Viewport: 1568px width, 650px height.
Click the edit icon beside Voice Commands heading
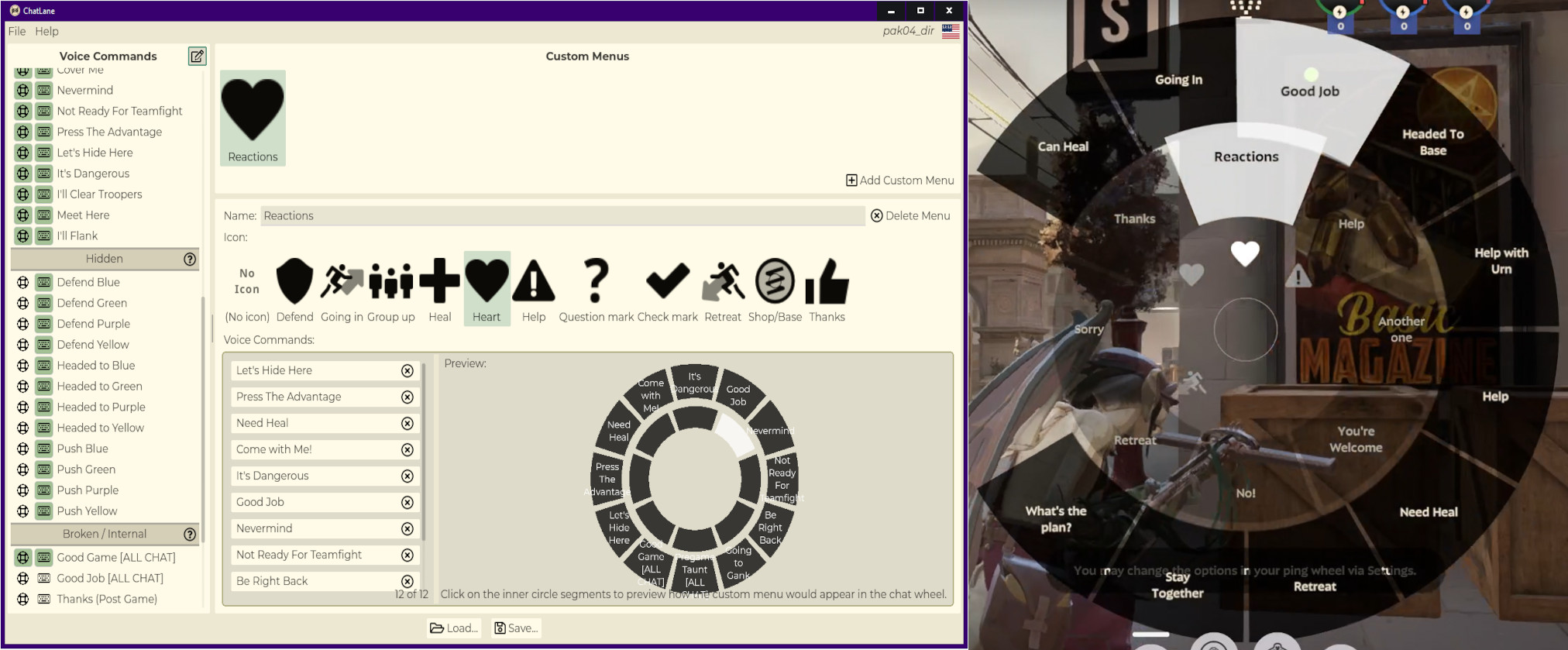198,56
